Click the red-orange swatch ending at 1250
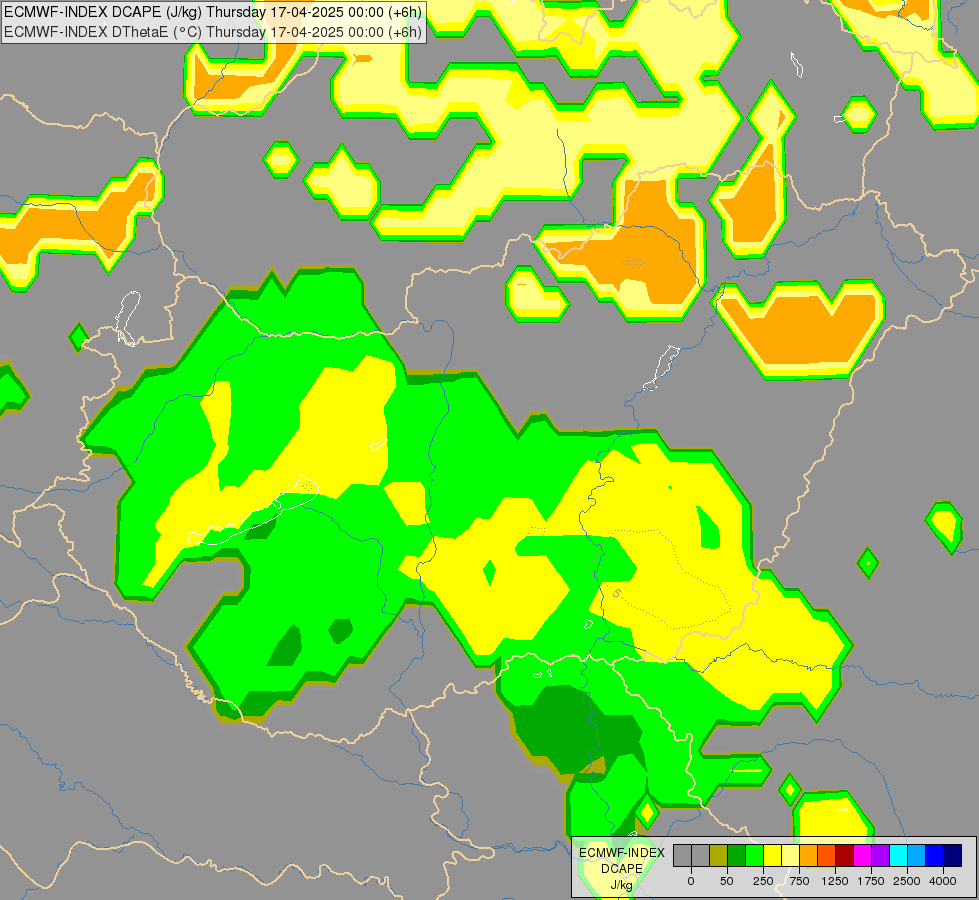Image resolution: width=979 pixels, height=900 pixels. pos(827,856)
